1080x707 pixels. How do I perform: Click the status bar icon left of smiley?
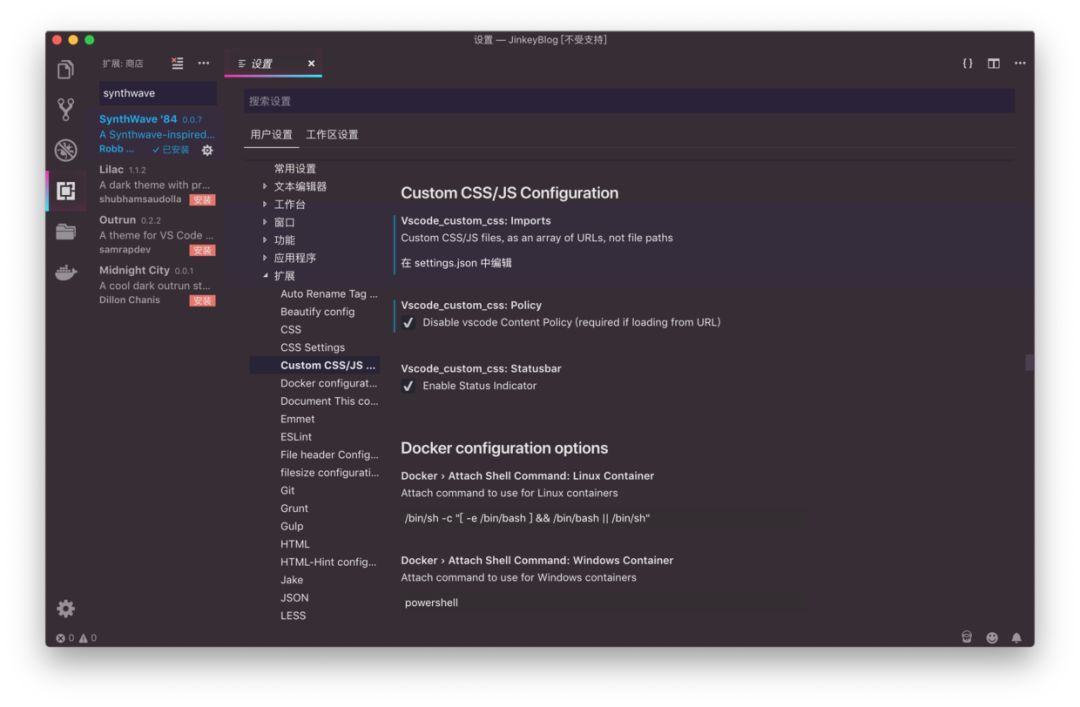966,637
